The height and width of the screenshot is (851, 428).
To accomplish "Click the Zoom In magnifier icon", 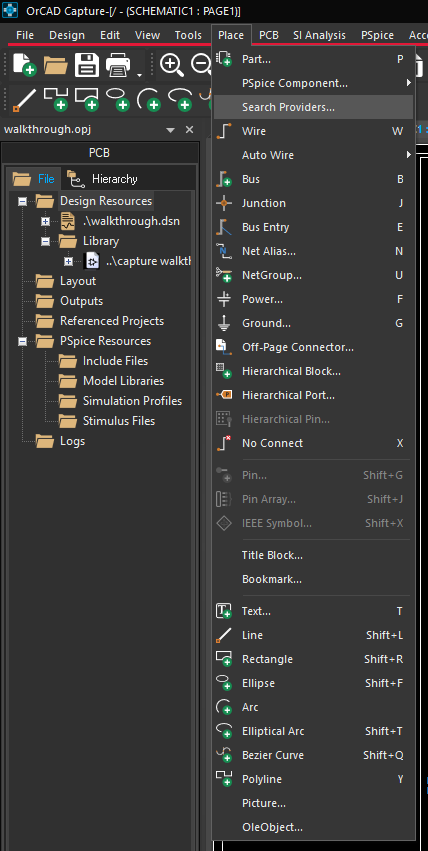I will point(172,65).
